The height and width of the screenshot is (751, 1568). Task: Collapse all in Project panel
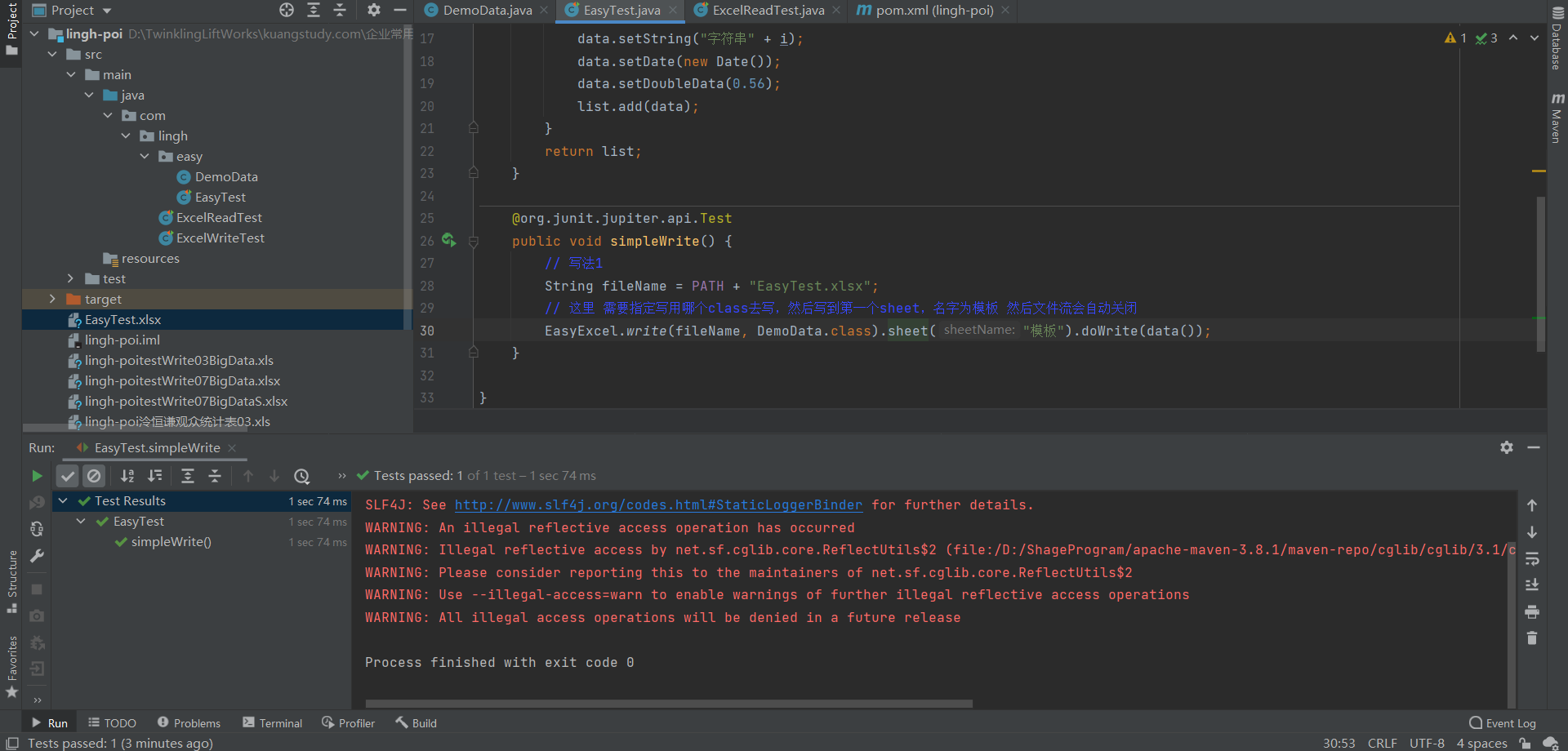coord(341,10)
